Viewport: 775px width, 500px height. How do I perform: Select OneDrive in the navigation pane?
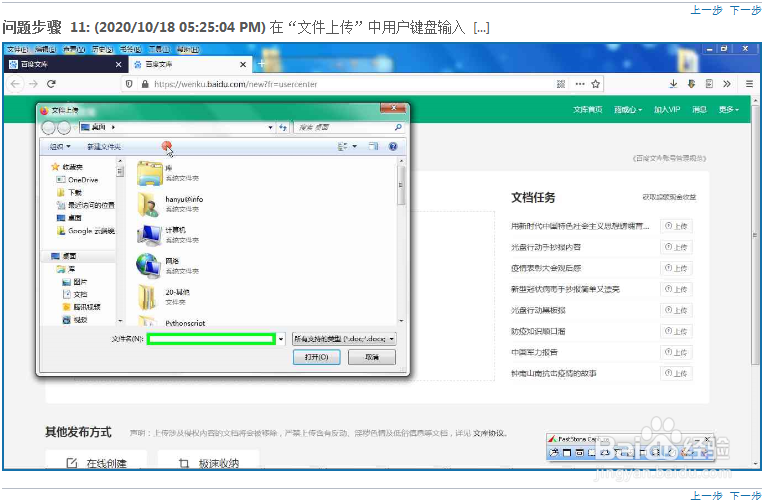click(x=83, y=180)
